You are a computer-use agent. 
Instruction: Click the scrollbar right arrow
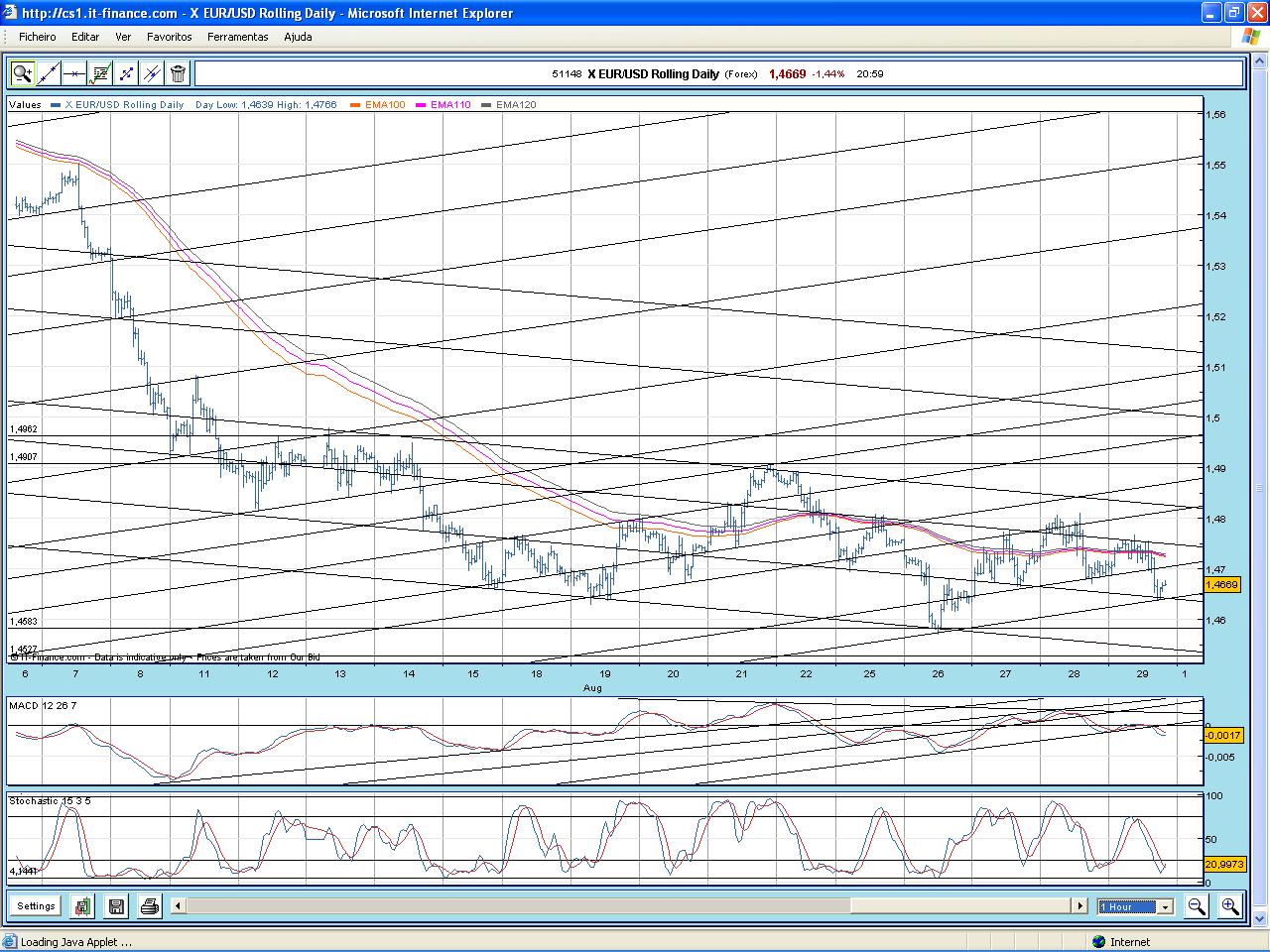click(1079, 905)
